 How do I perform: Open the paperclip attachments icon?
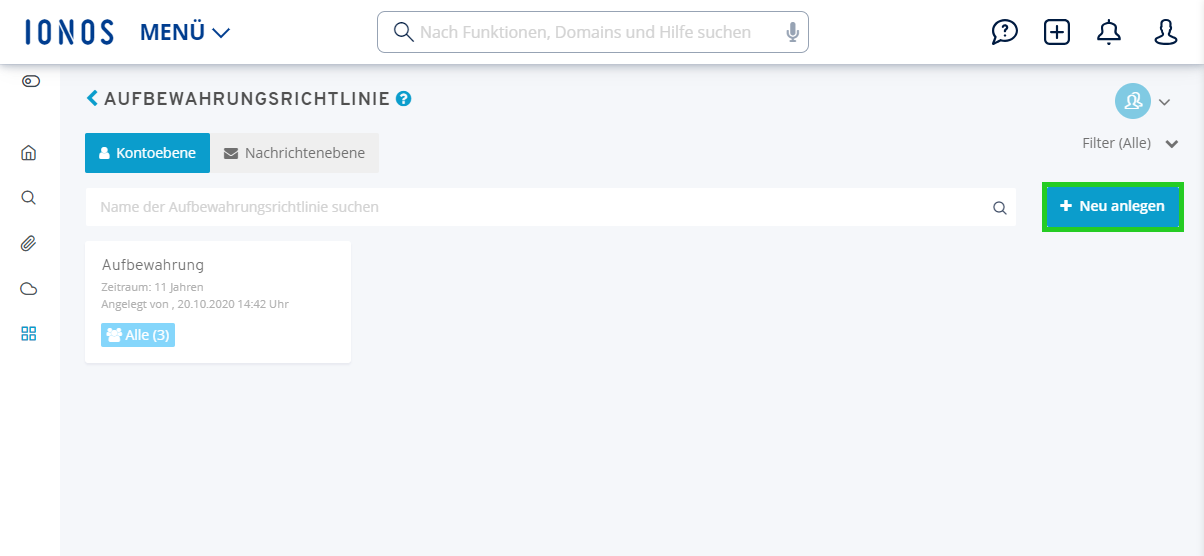point(29,243)
